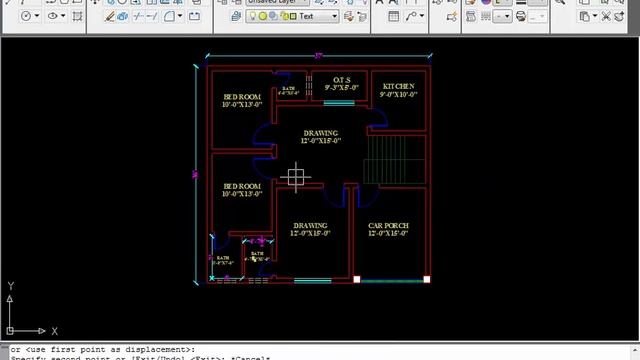This screenshot has width=640, height=360.
Task: Select the pencil edit tool icon
Action: pos(109,16)
